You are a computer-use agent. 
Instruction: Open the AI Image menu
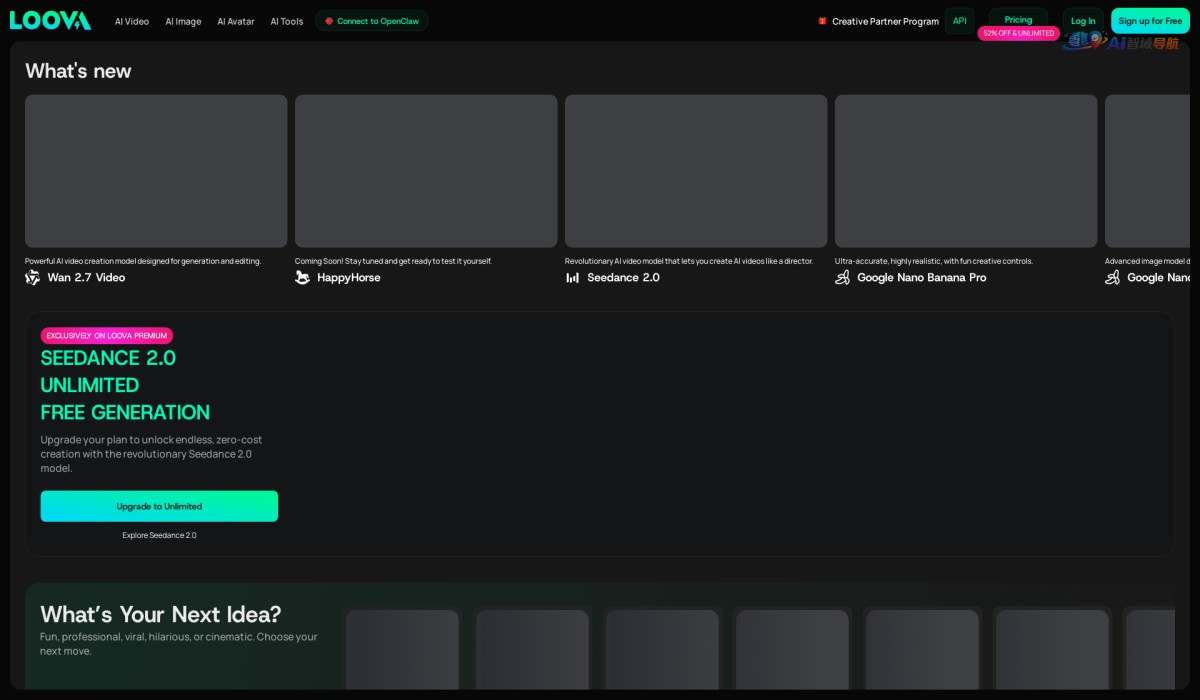coord(183,21)
